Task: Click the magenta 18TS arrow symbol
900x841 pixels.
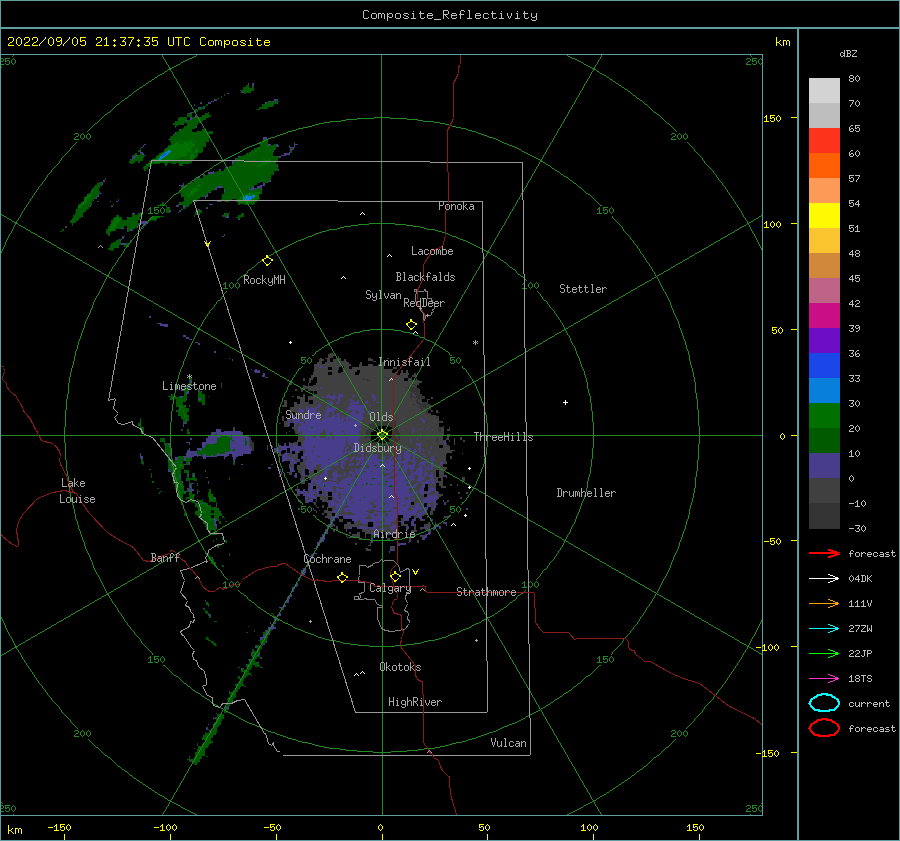Action: [x=824, y=679]
